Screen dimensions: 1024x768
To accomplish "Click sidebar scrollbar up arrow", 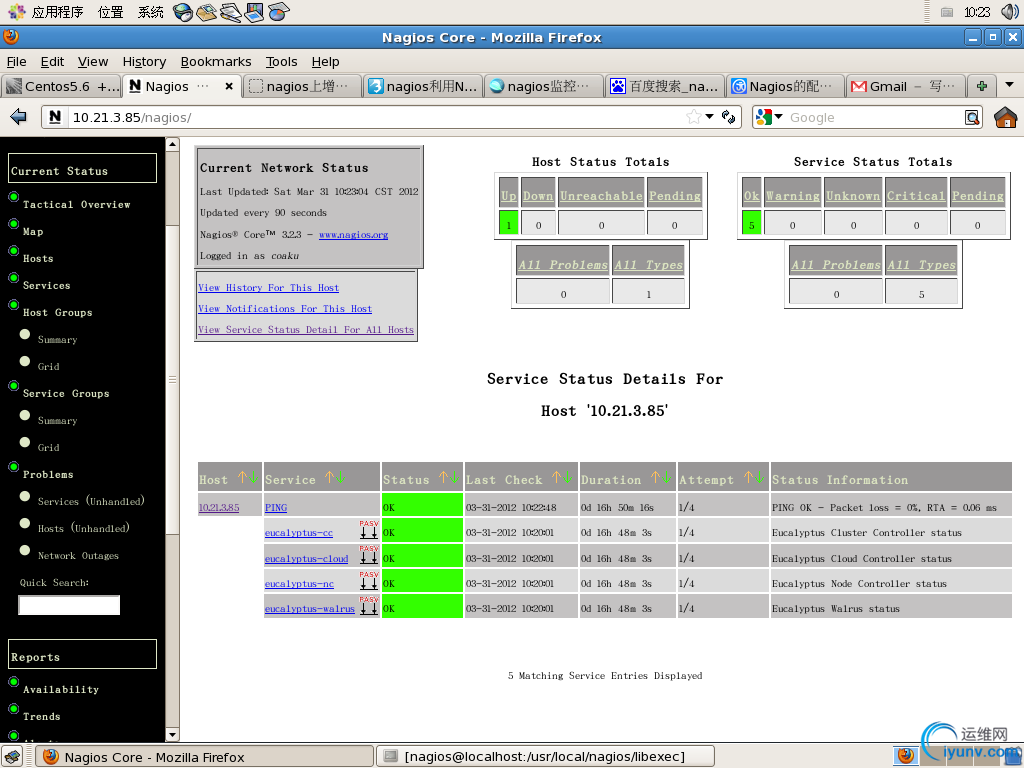I will pyautogui.click(x=172, y=144).
